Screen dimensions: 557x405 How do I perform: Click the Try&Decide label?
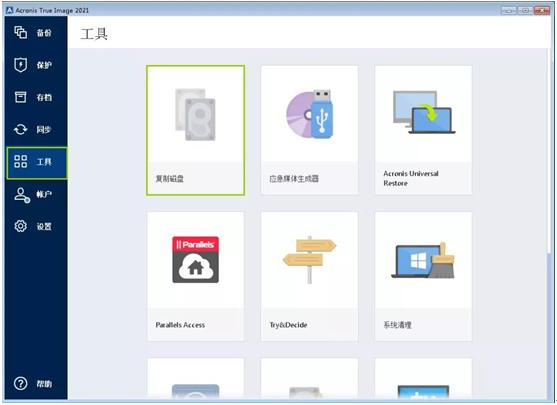288,325
